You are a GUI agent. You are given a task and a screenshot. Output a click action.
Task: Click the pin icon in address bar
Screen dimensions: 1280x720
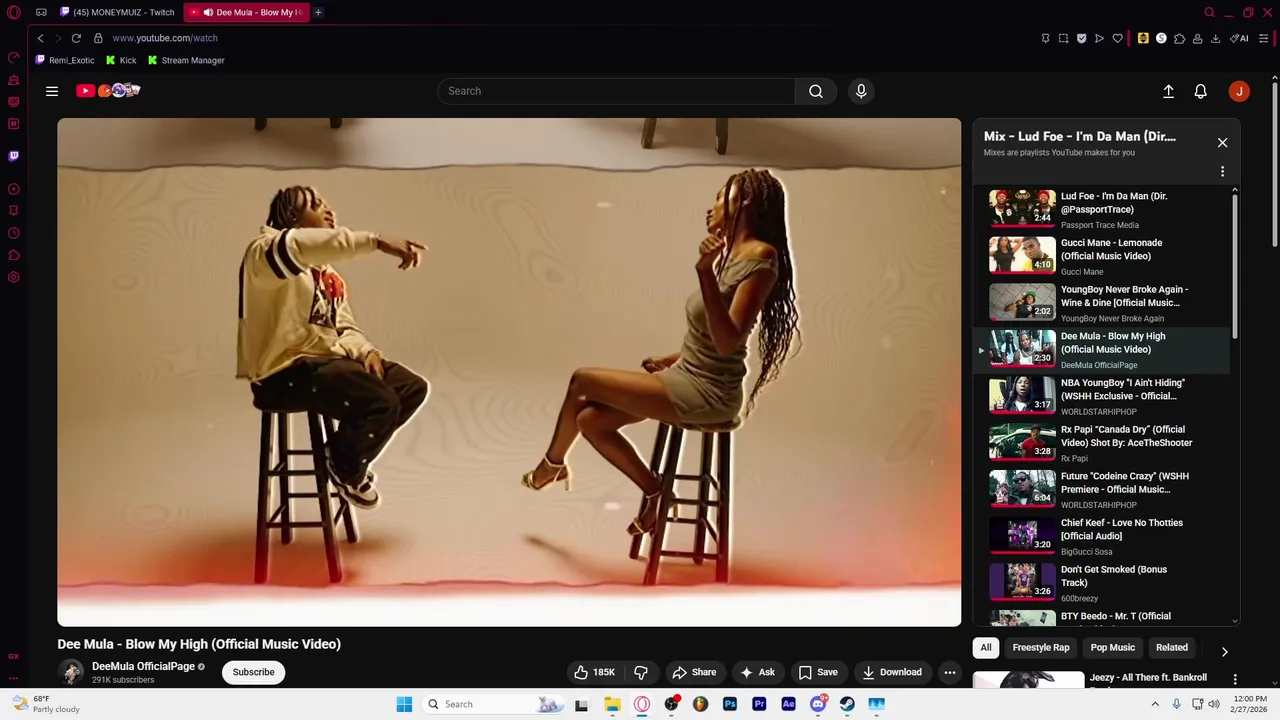tap(1045, 38)
